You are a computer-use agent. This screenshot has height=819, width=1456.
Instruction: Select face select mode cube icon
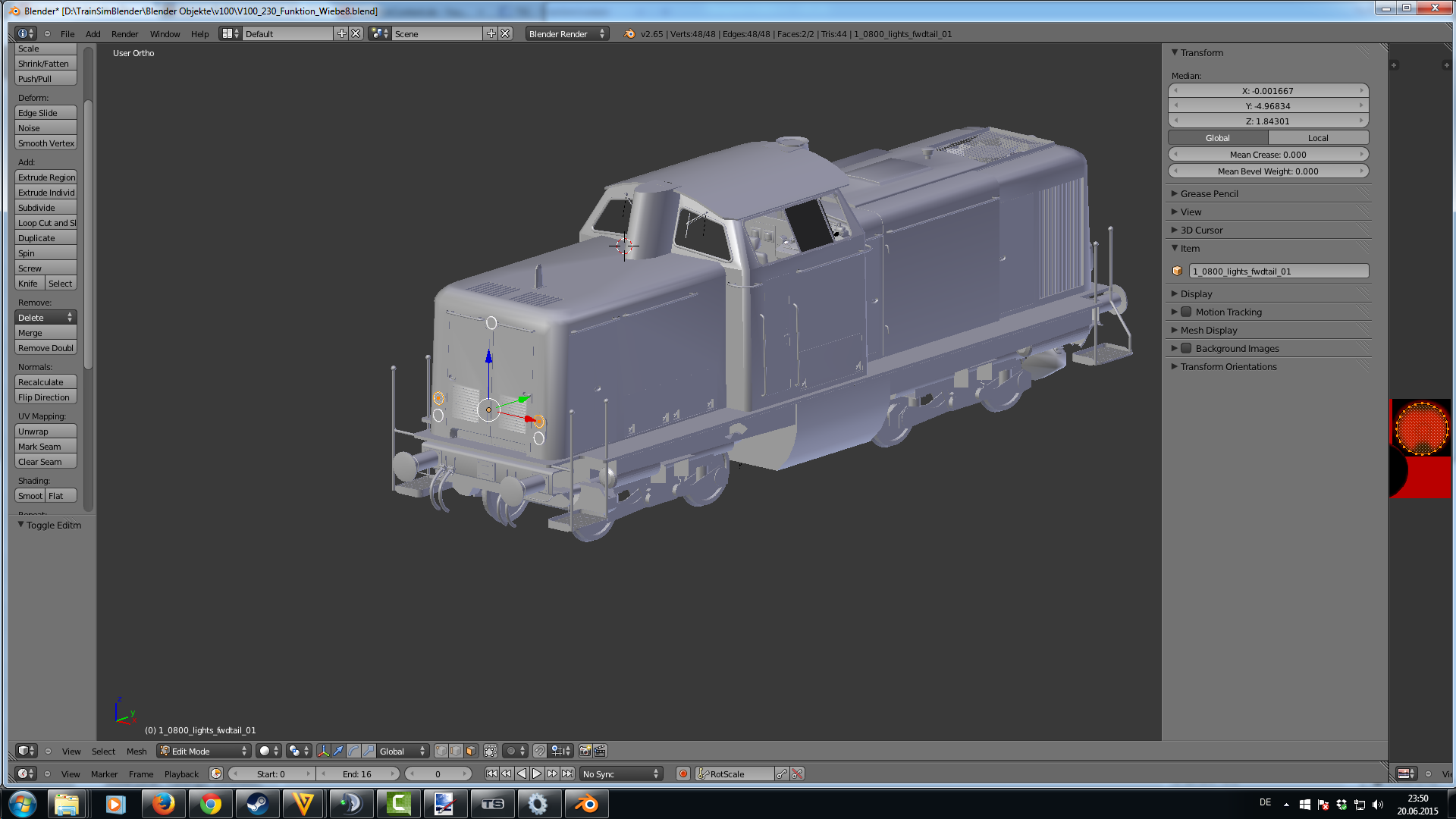click(x=471, y=751)
